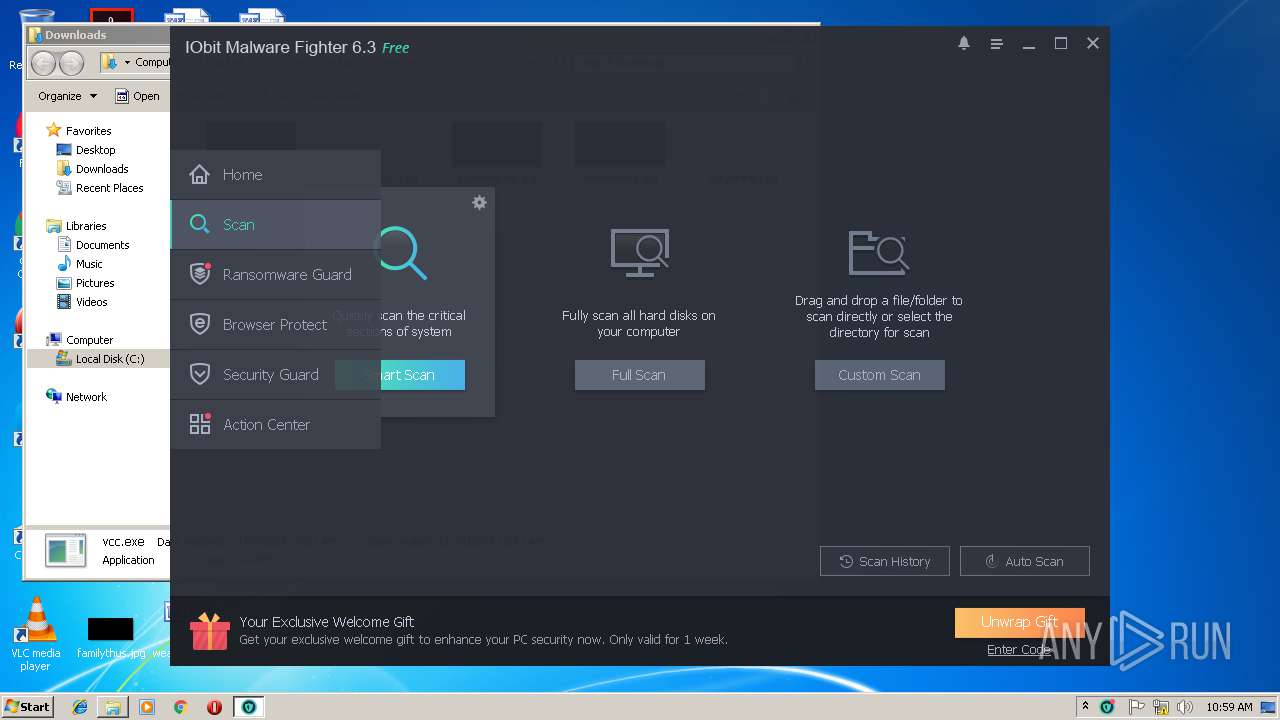The height and width of the screenshot is (720, 1280).
Task: Start a Custom Scan
Action: [x=879, y=375]
